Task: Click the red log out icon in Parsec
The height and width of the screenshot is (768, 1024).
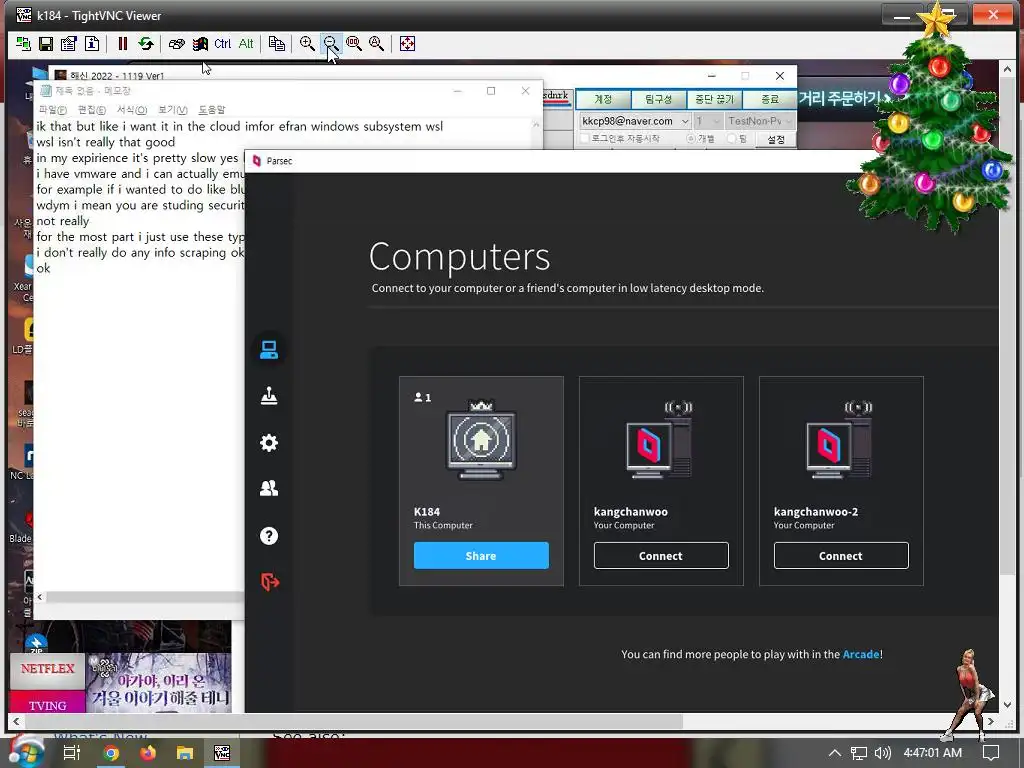Action: pyautogui.click(x=270, y=581)
